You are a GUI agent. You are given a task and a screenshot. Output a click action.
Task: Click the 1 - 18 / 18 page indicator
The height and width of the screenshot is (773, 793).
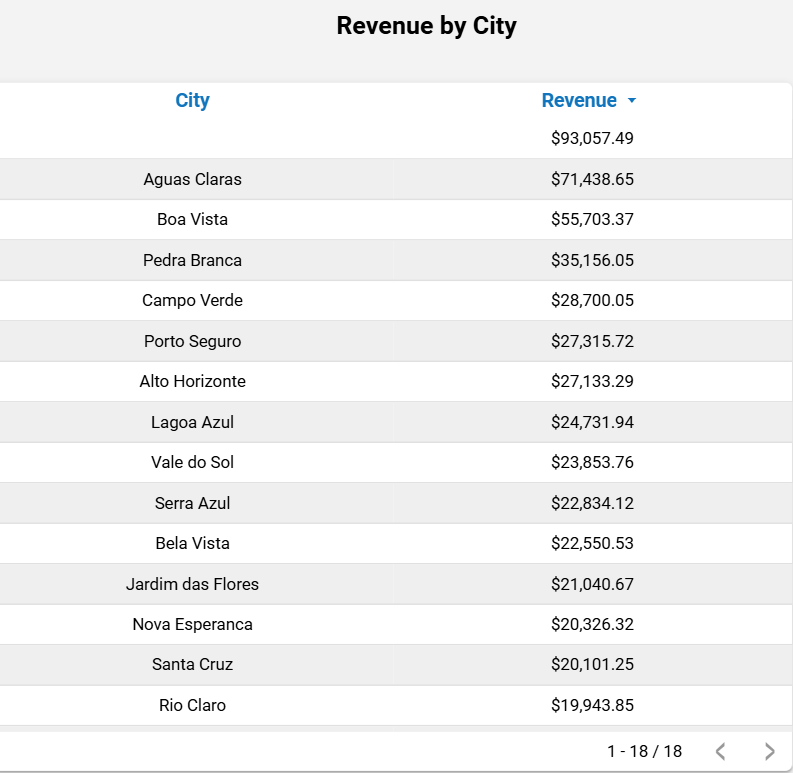point(644,751)
